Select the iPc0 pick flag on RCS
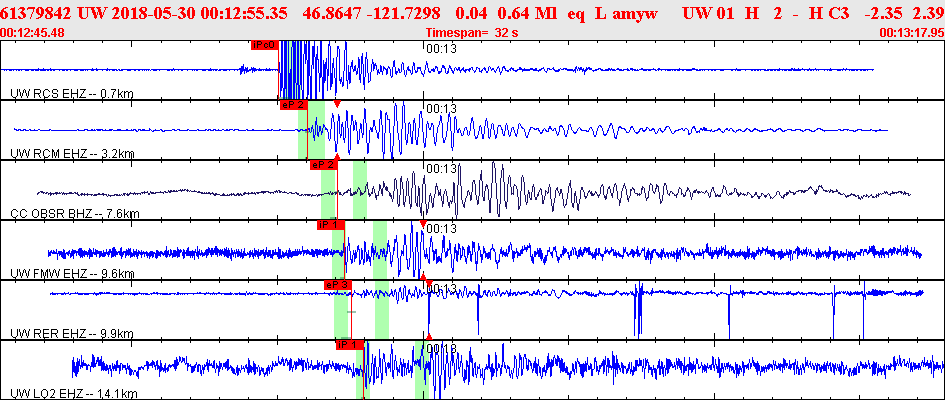This screenshot has height=400, width=945. 265,44
